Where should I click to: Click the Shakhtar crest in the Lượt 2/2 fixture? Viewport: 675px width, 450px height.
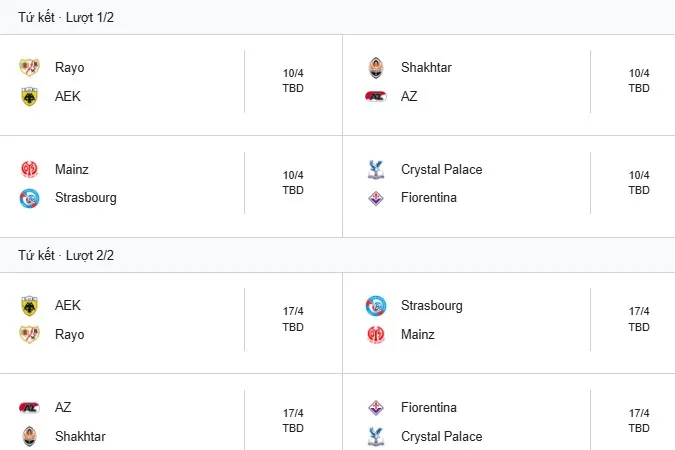28,436
